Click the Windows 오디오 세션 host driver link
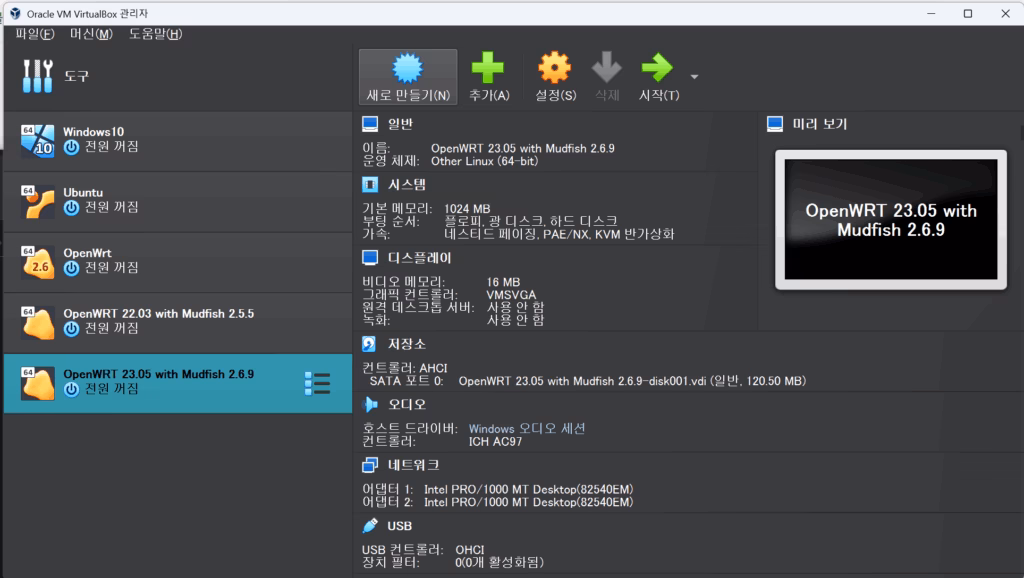 coord(527,428)
